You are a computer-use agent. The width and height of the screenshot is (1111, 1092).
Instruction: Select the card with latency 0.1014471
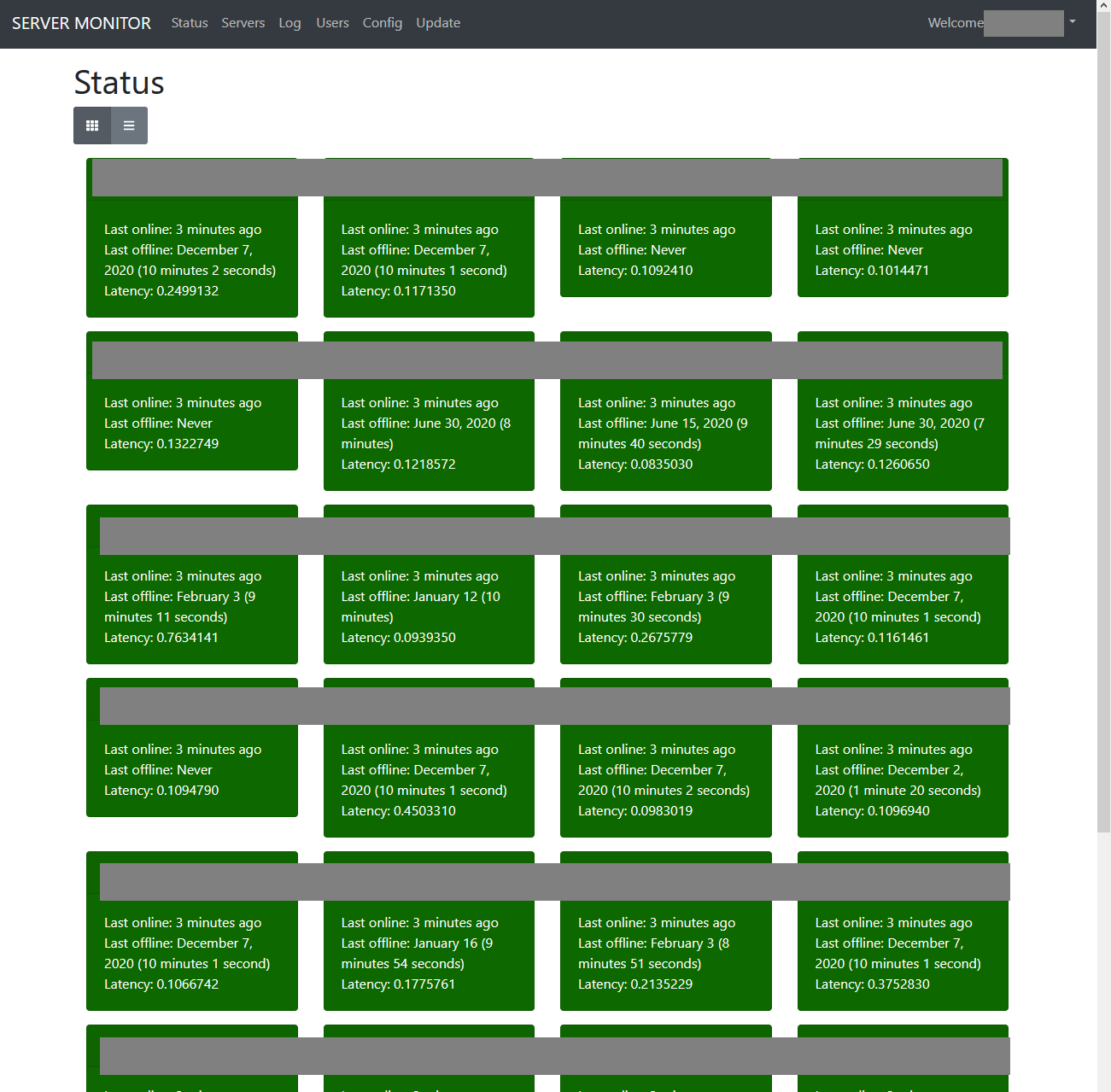click(x=903, y=227)
